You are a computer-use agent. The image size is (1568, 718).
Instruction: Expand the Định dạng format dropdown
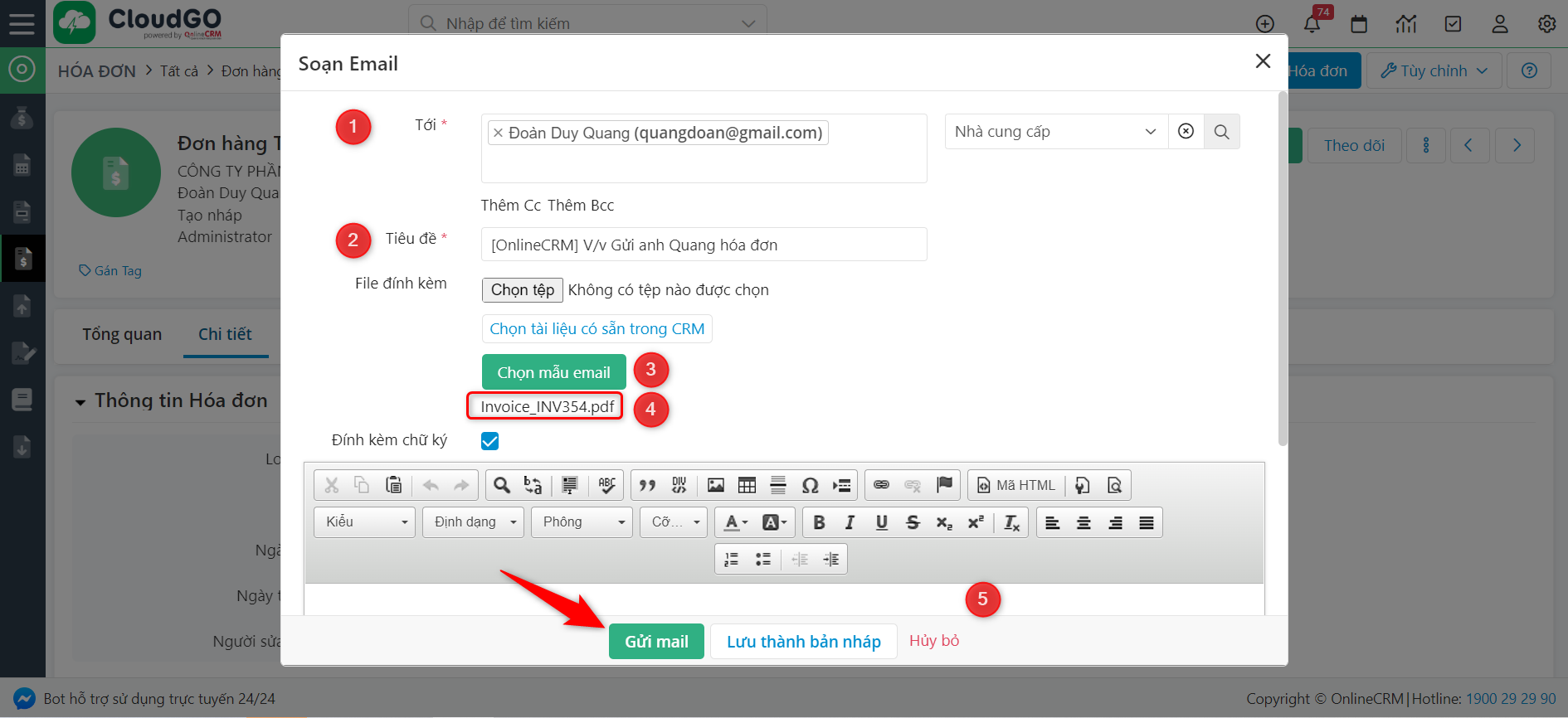pyautogui.click(x=473, y=522)
